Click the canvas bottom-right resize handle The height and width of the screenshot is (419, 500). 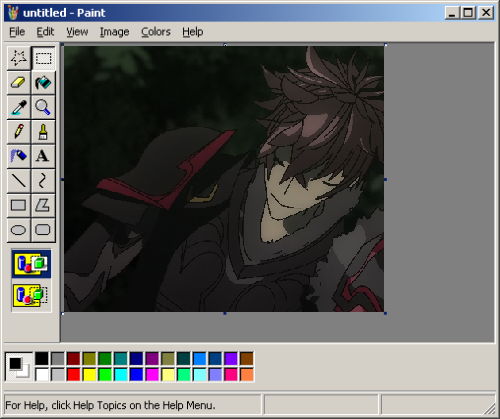pos(385,313)
